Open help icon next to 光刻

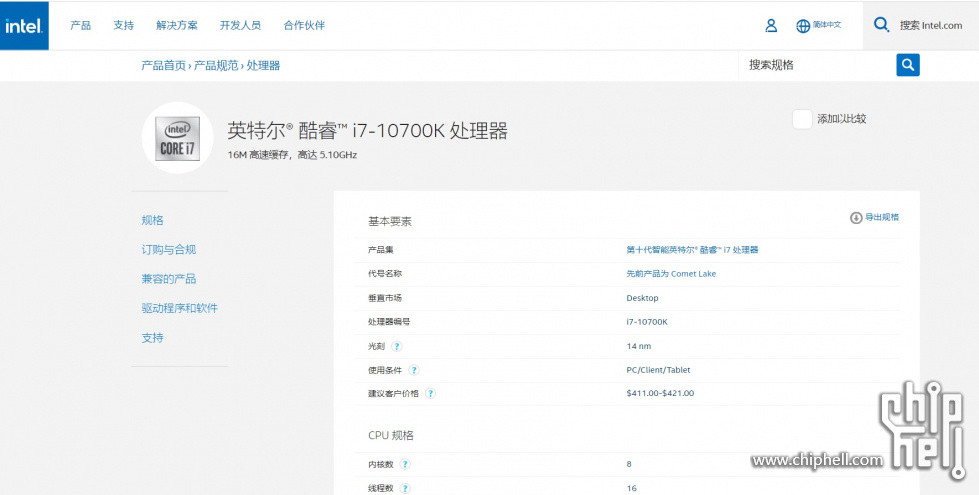click(x=396, y=346)
